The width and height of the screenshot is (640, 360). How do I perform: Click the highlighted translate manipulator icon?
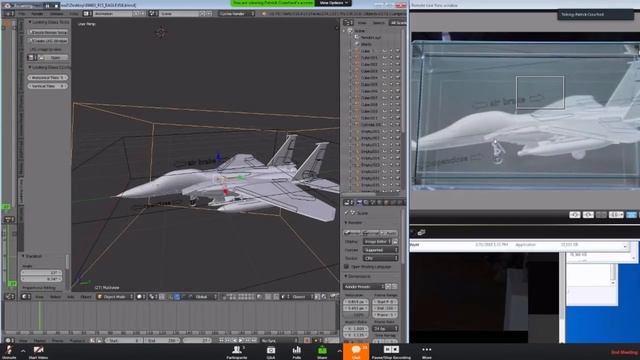pos(177,297)
